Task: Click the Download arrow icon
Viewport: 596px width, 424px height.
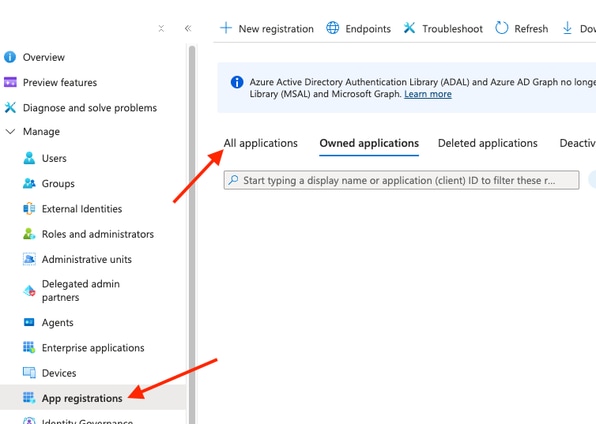Action: click(567, 28)
